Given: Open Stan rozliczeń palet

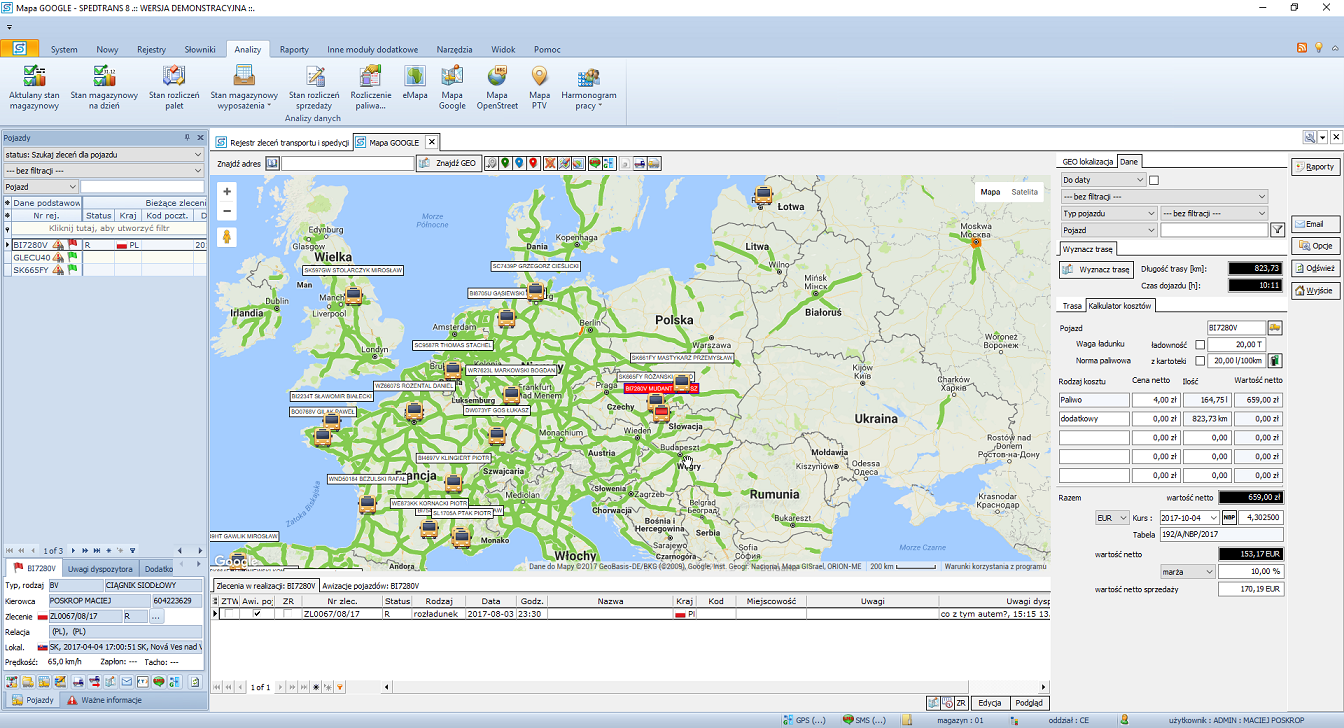Looking at the screenshot, I should 174,86.
